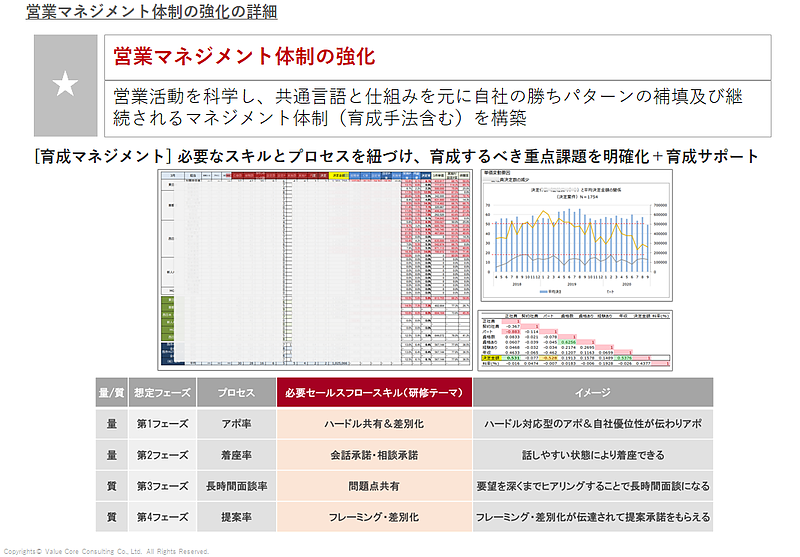Screen dimensions: 800x557
Task: Open the correlation matrix table thumbnail
Action: [x=576, y=340]
